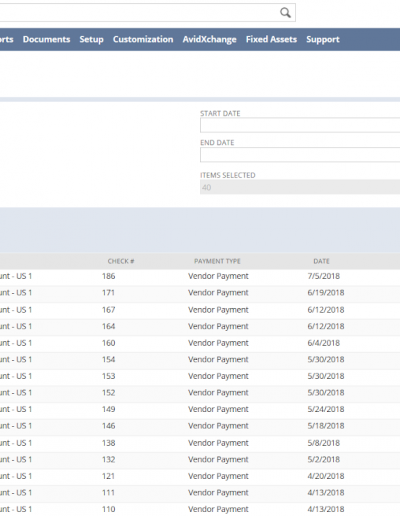Open the Fixed Assets menu
The height and width of the screenshot is (516, 400).
click(271, 39)
